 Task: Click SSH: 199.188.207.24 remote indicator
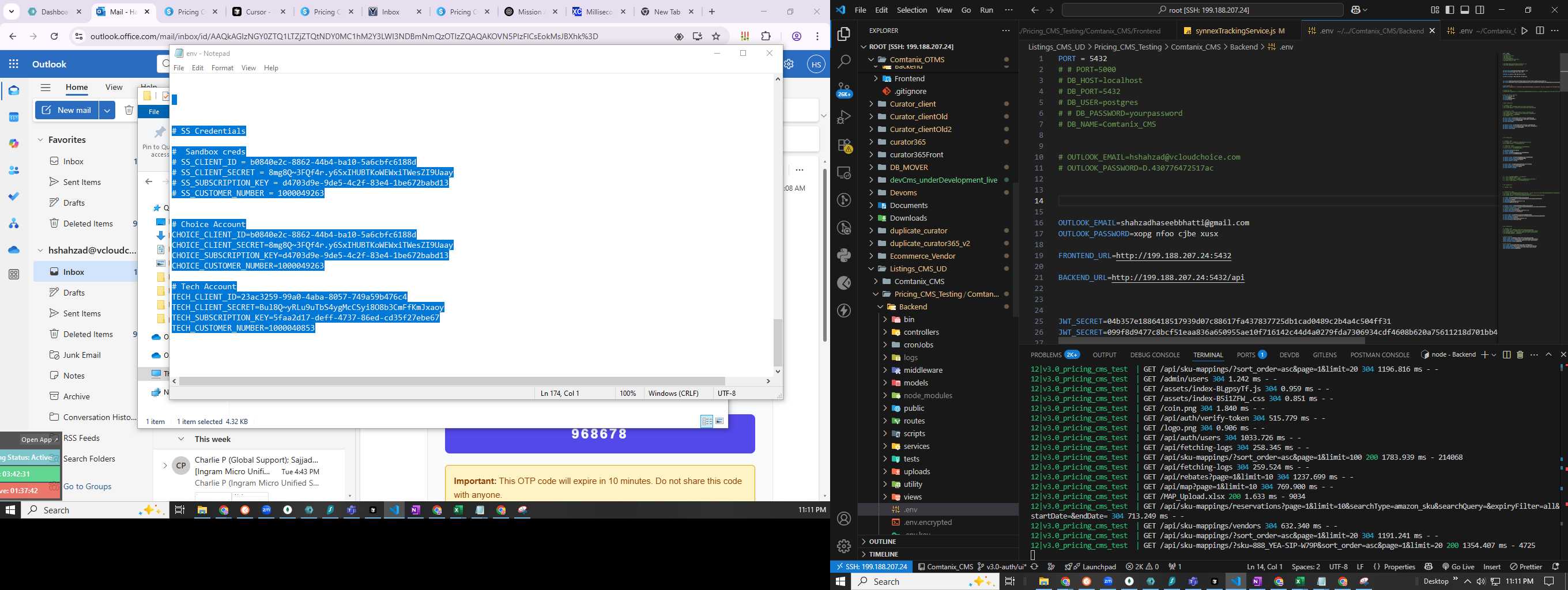872,566
